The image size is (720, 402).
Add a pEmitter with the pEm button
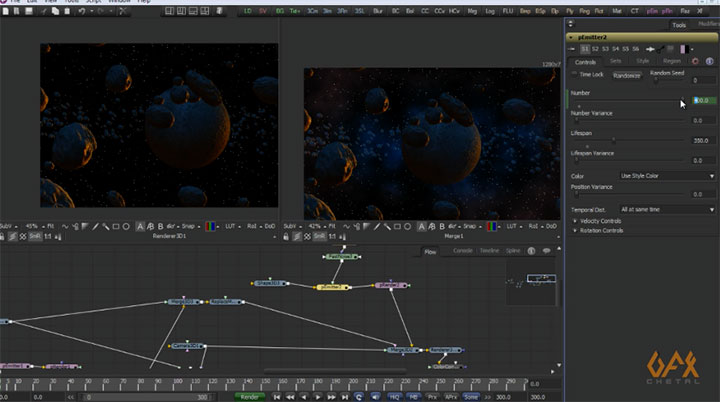tap(652, 11)
